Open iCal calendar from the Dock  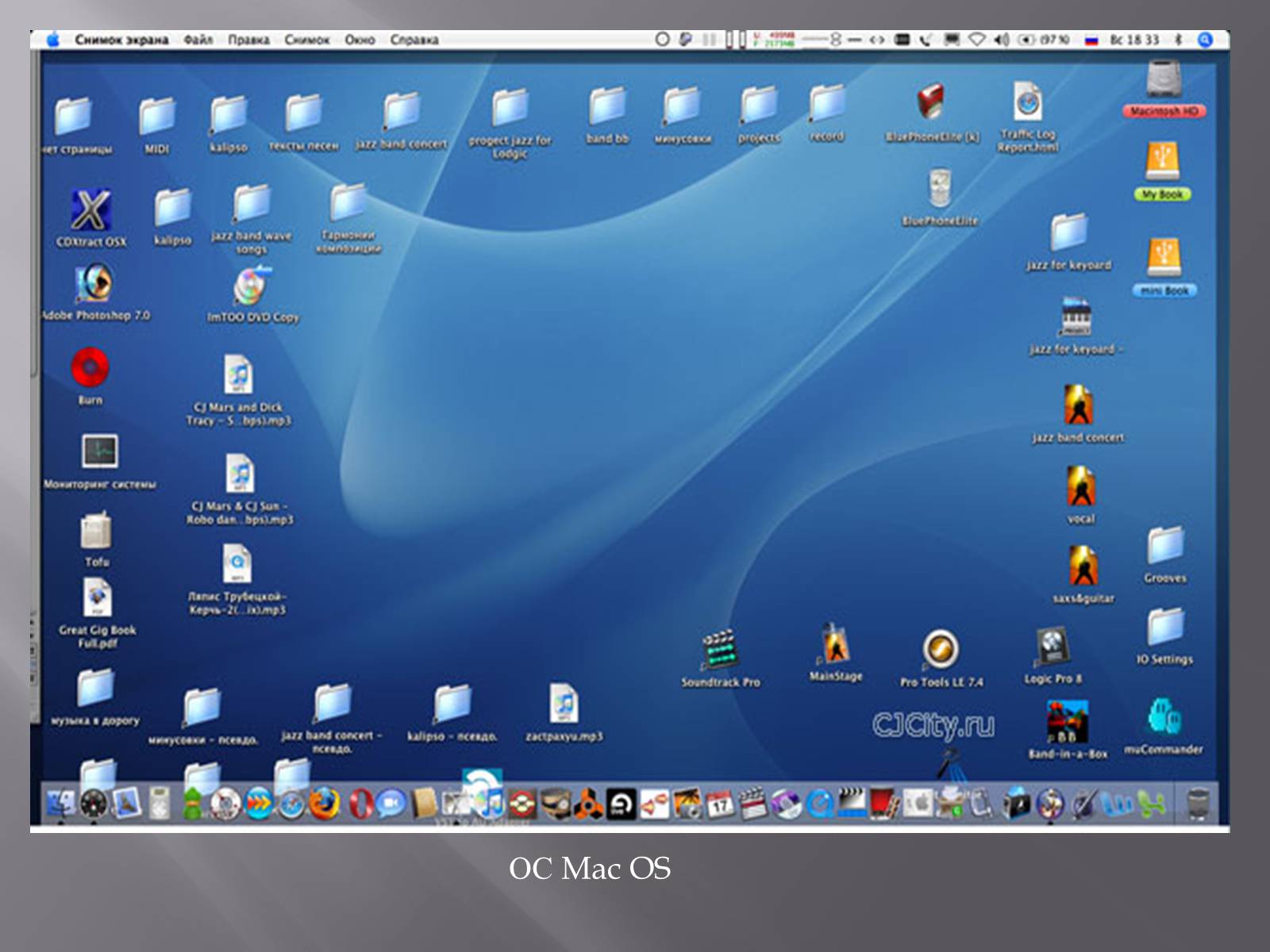pyautogui.click(x=720, y=804)
